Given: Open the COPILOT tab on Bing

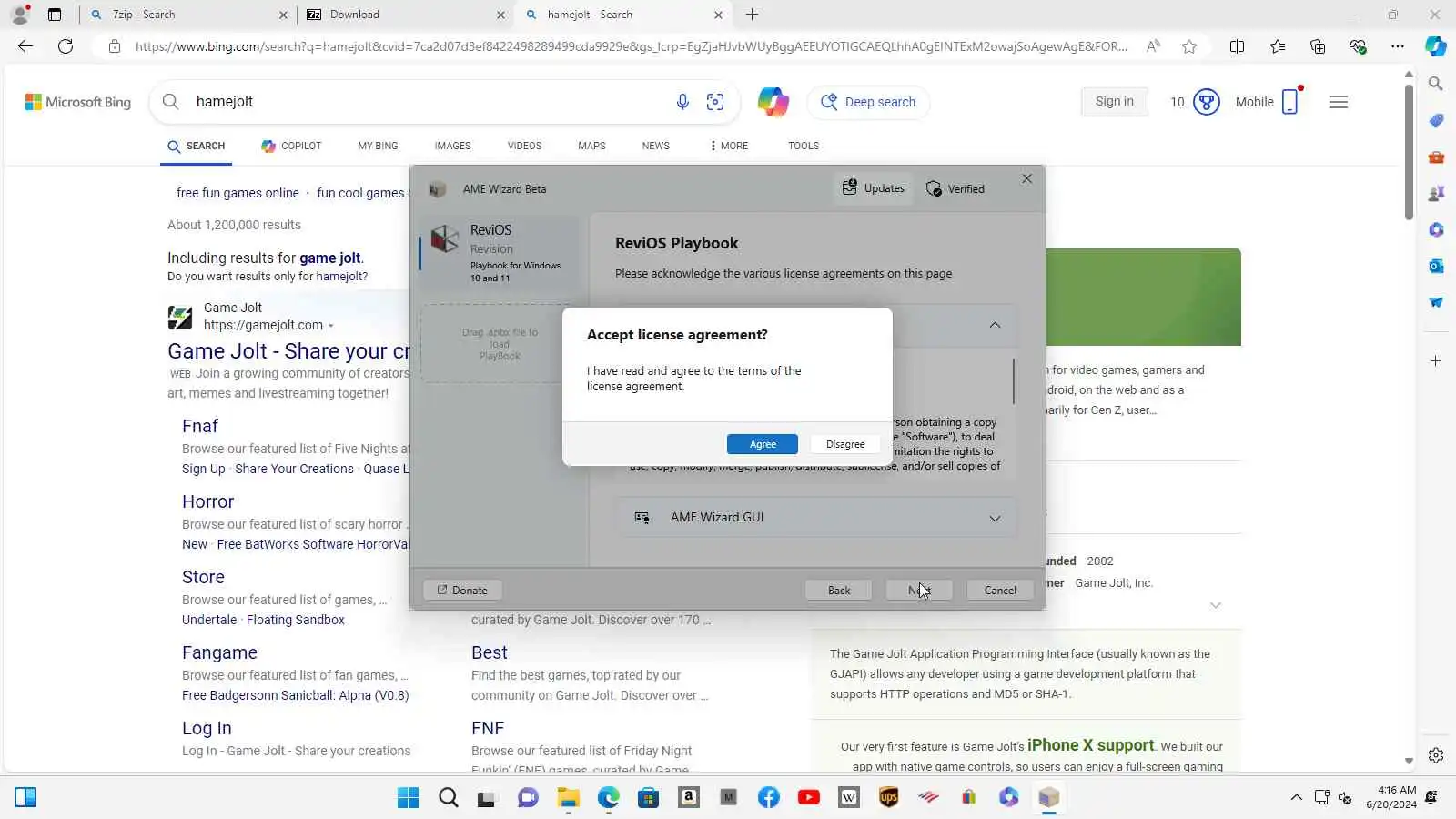Looking at the screenshot, I should point(291,146).
